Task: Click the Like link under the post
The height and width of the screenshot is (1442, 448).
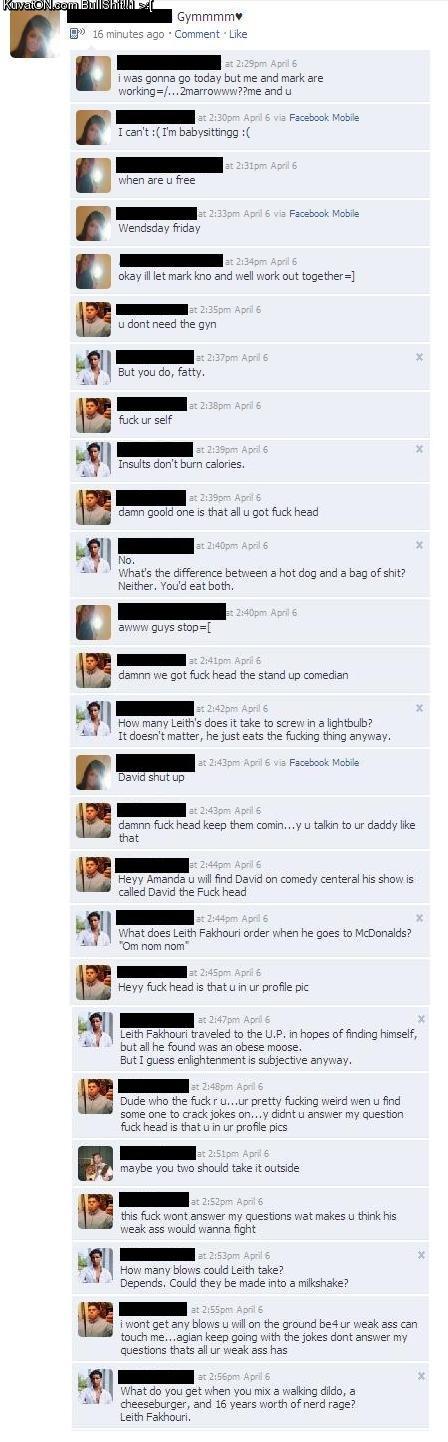Action: click(238, 34)
